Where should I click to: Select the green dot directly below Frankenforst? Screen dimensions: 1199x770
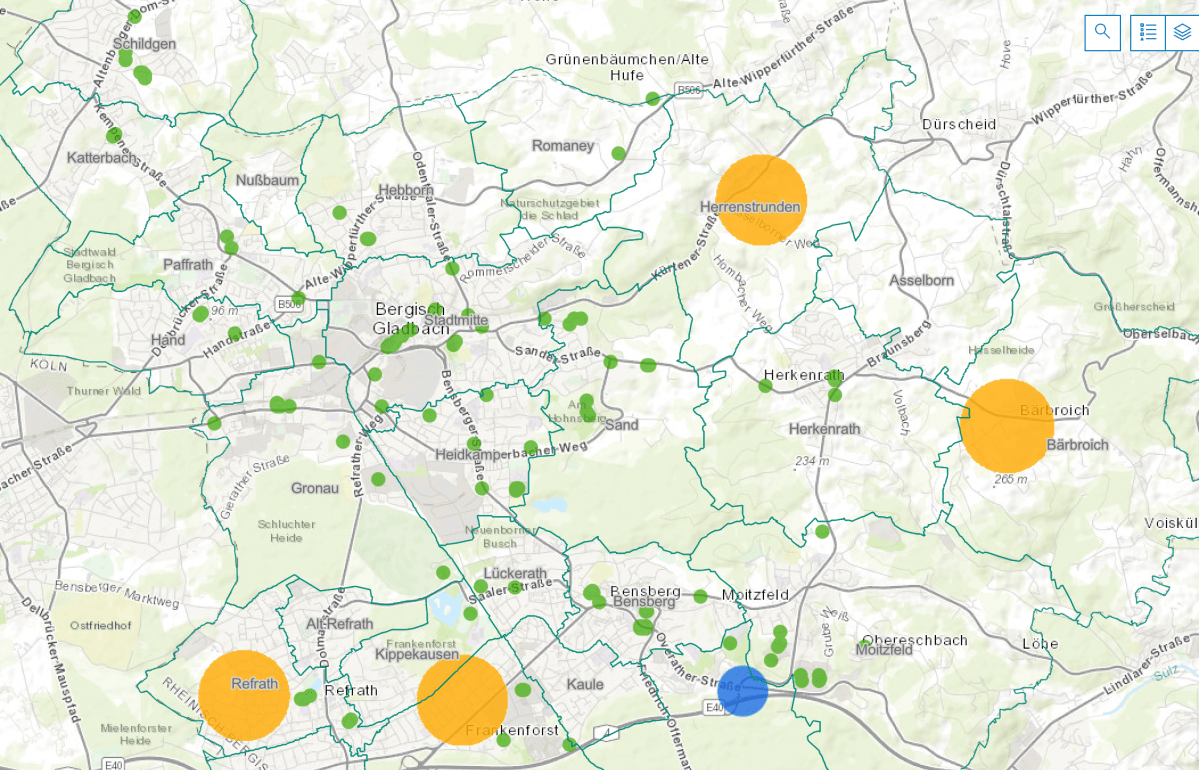(x=504, y=741)
